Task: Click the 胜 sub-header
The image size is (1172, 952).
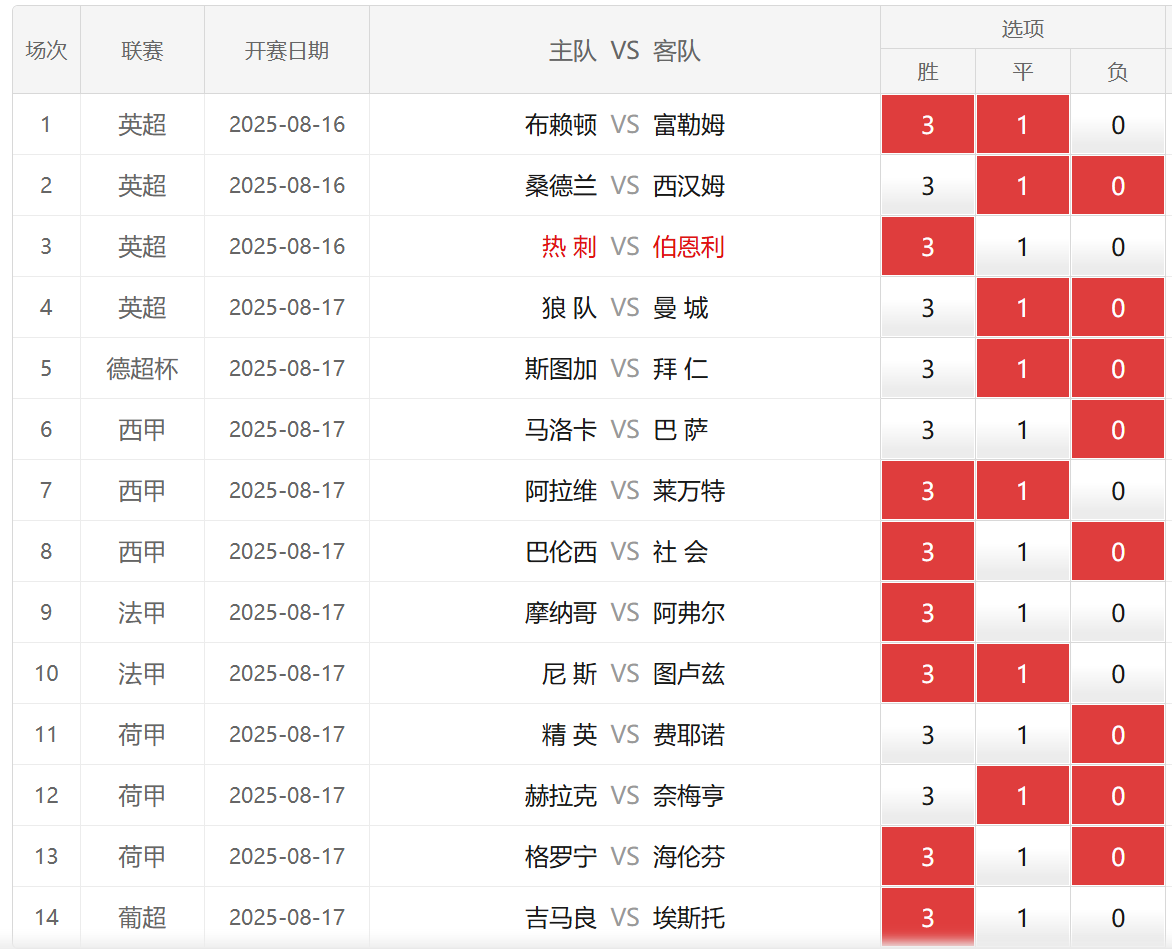Action: coord(928,72)
